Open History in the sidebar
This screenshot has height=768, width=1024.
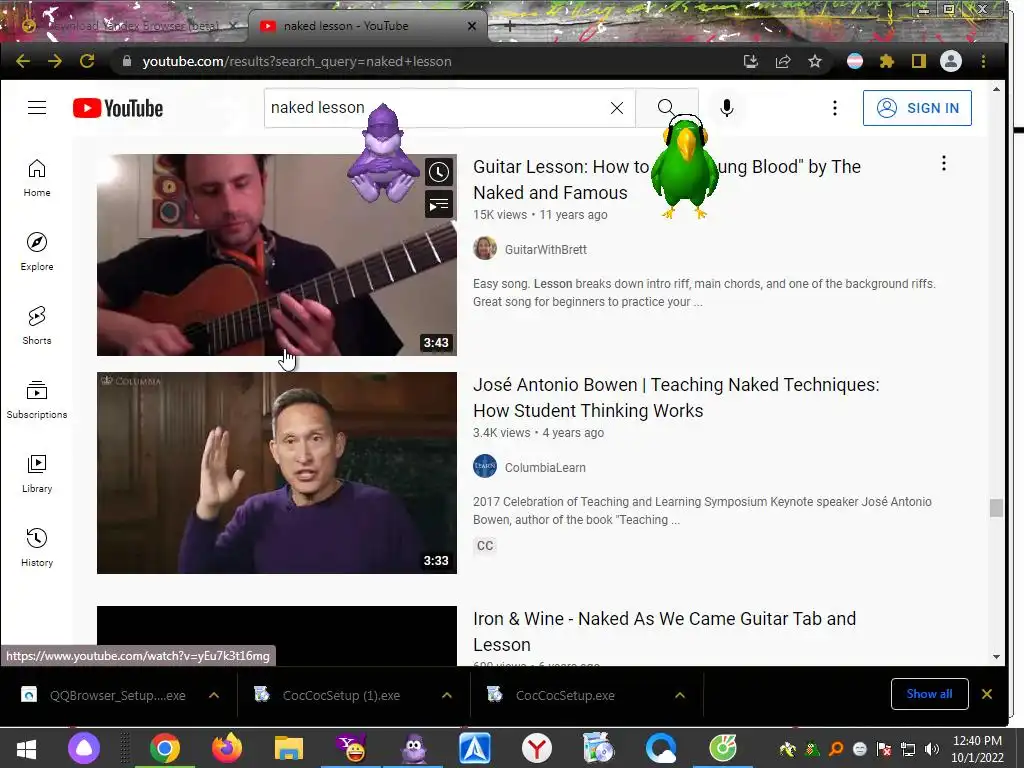pos(37,547)
